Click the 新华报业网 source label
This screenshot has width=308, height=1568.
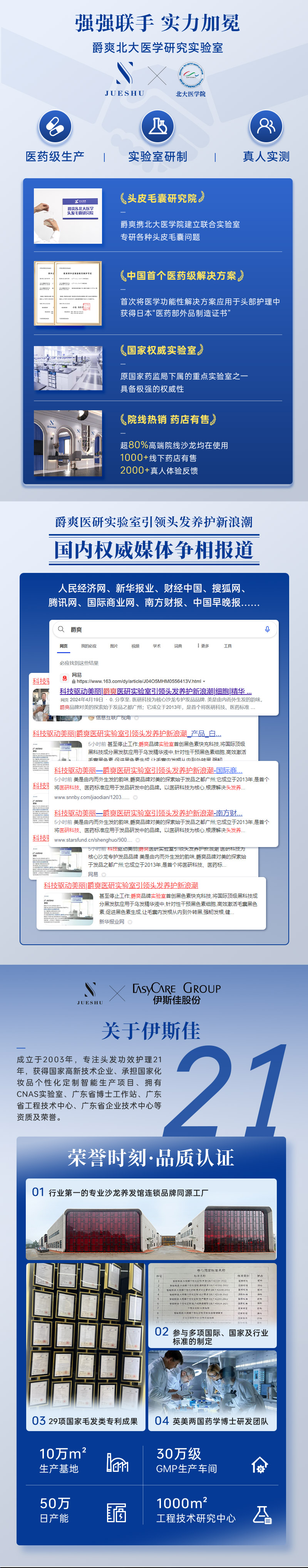(112, 922)
